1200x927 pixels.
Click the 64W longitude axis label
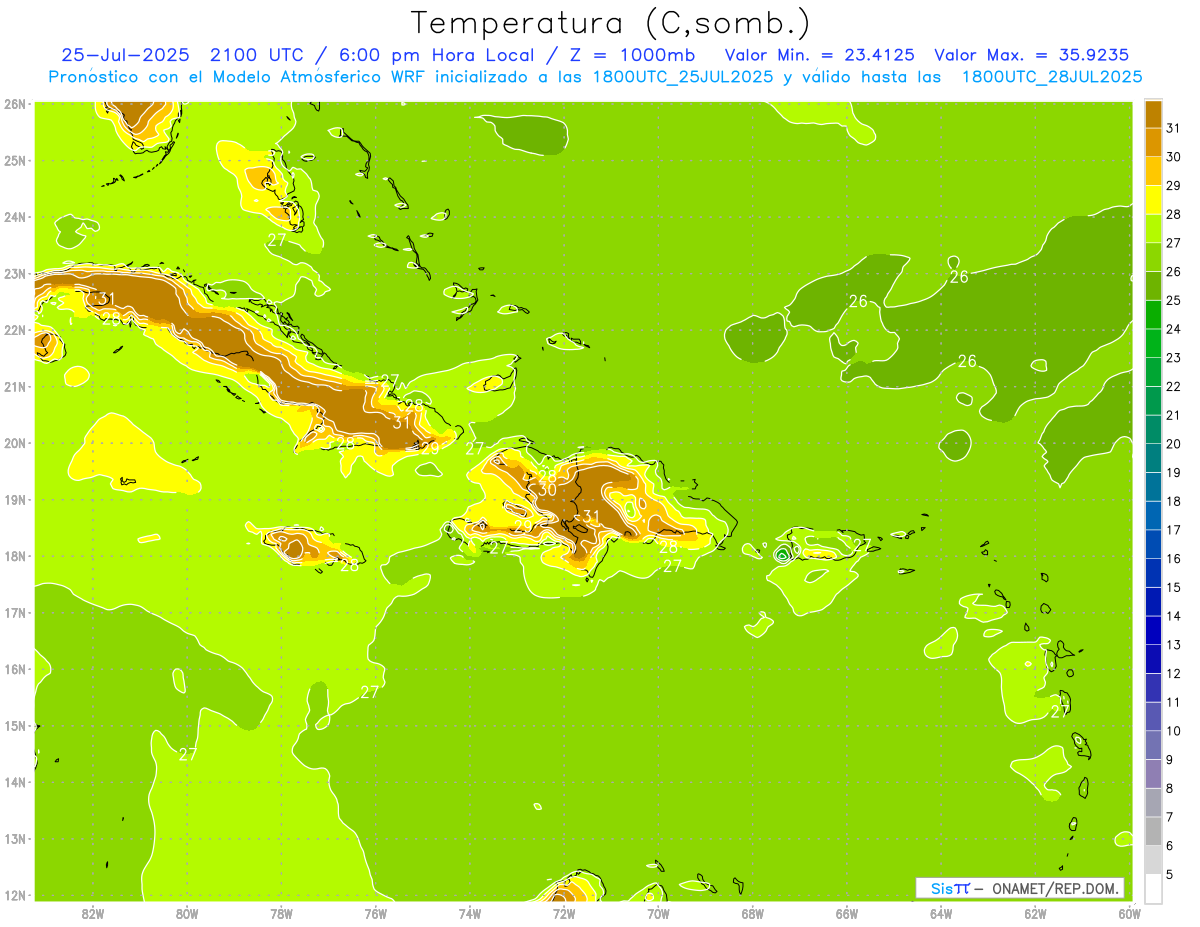941,913
